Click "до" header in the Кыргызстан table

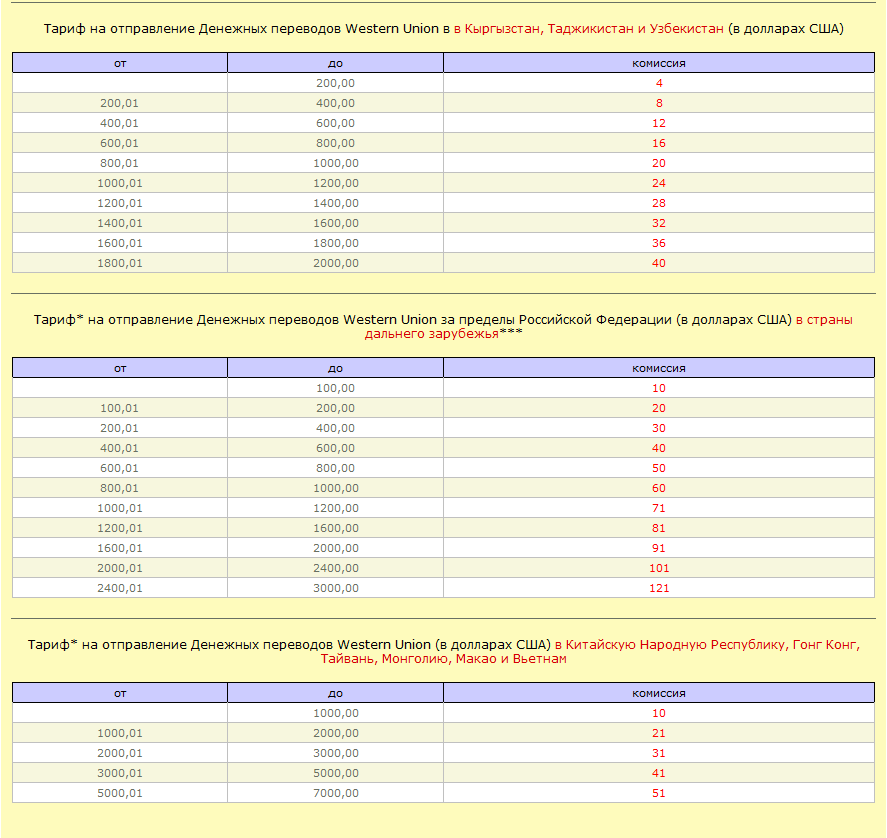click(x=335, y=63)
